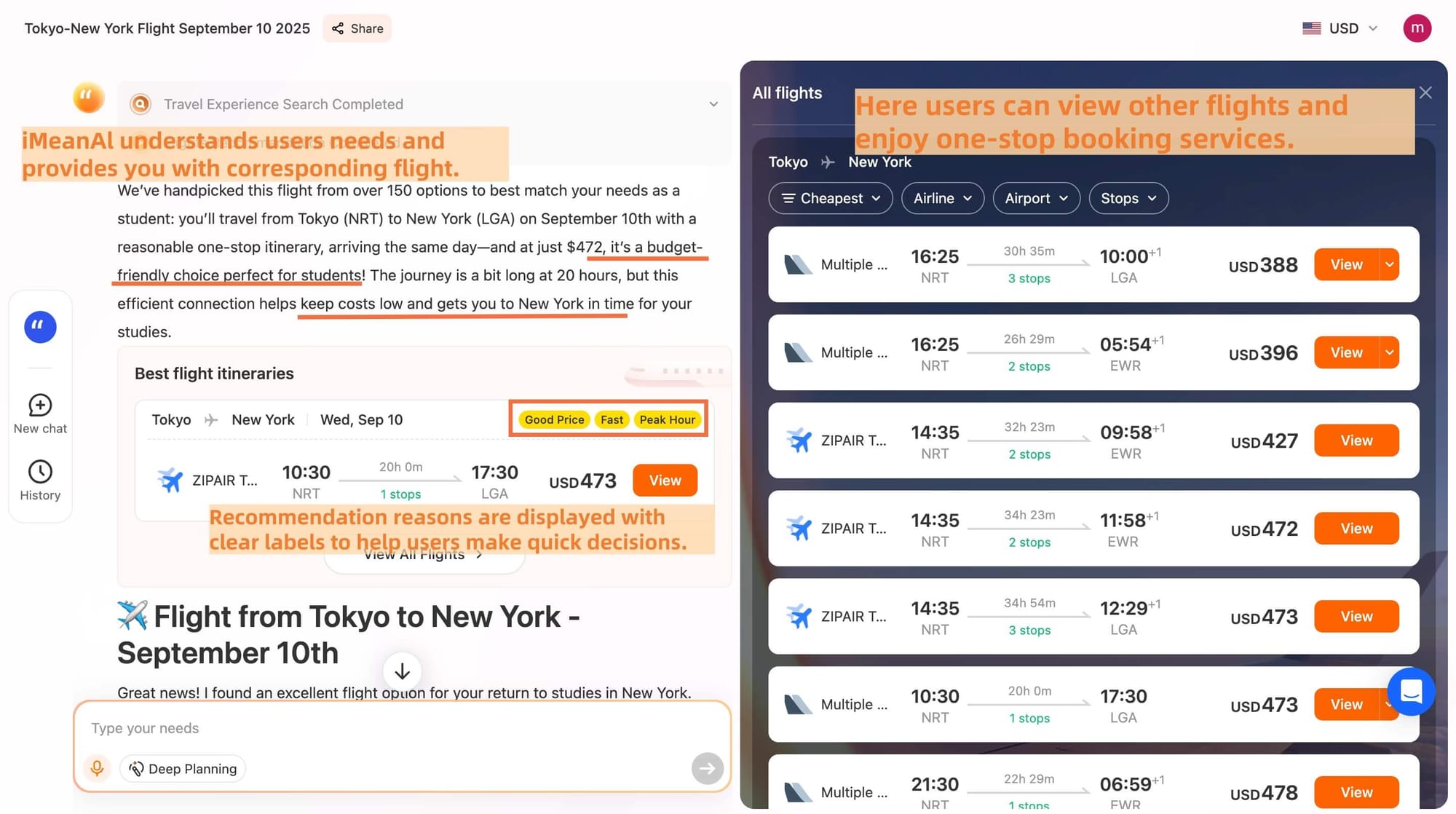The height and width of the screenshot is (814, 1456).
Task: Click the View All Flights link
Action: [423, 553]
